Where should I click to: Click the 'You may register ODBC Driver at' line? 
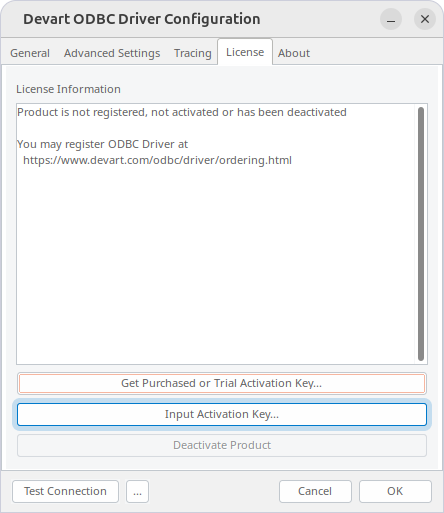103,144
